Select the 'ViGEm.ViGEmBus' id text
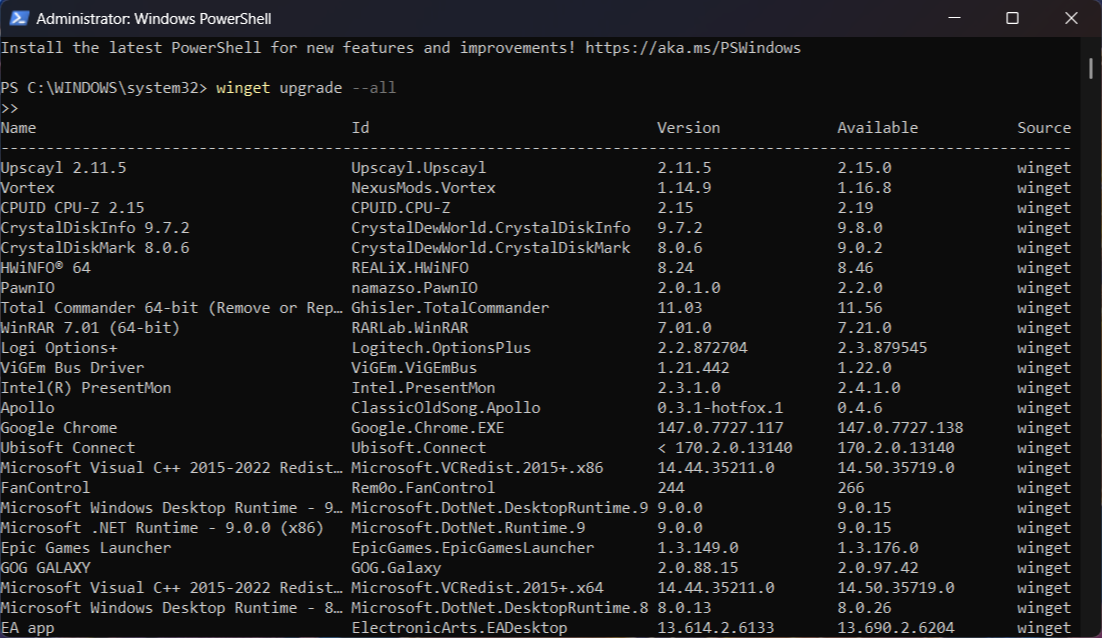The width and height of the screenshot is (1102, 638). 414,368
